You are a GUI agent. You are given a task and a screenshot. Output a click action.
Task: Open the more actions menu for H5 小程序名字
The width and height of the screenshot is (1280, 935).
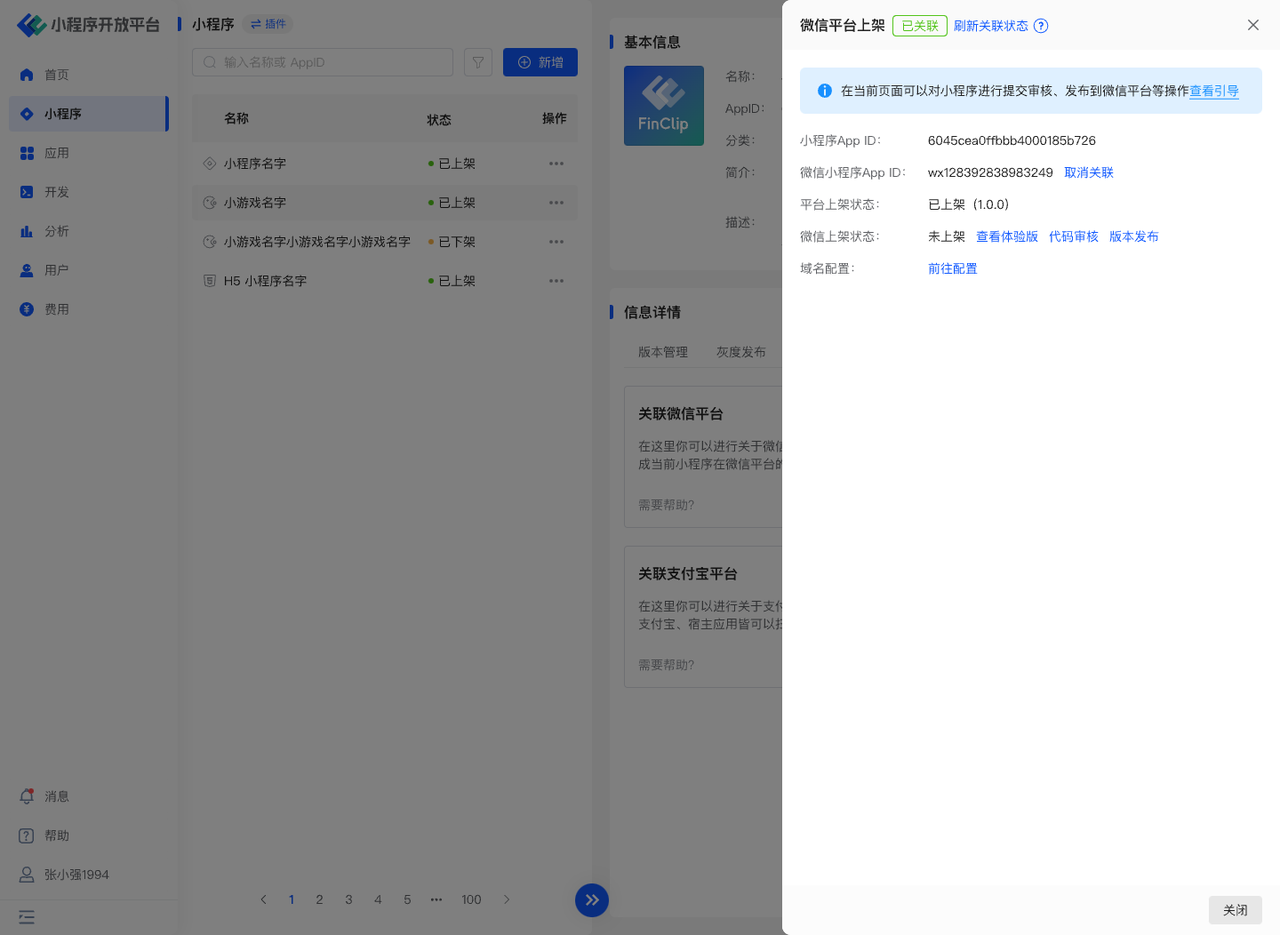click(x=556, y=281)
